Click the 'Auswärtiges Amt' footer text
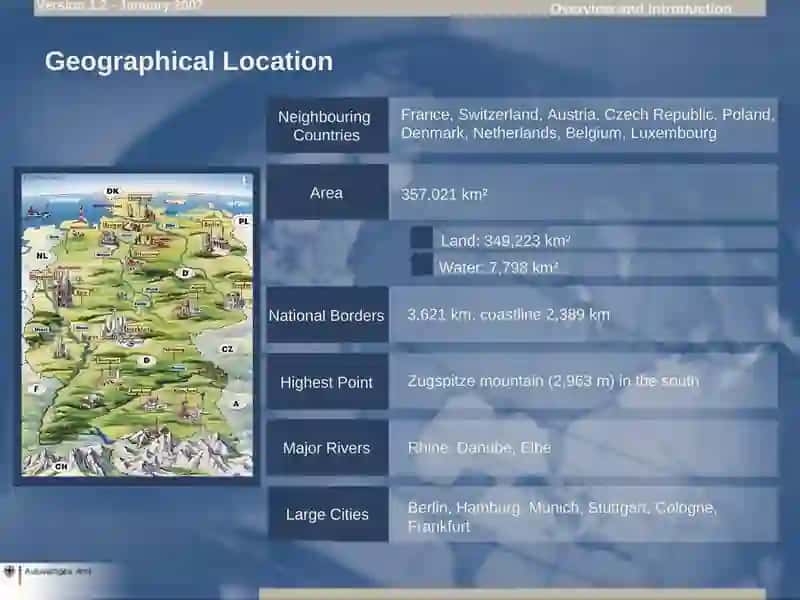Screen dimensions: 800x600 [58, 571]
